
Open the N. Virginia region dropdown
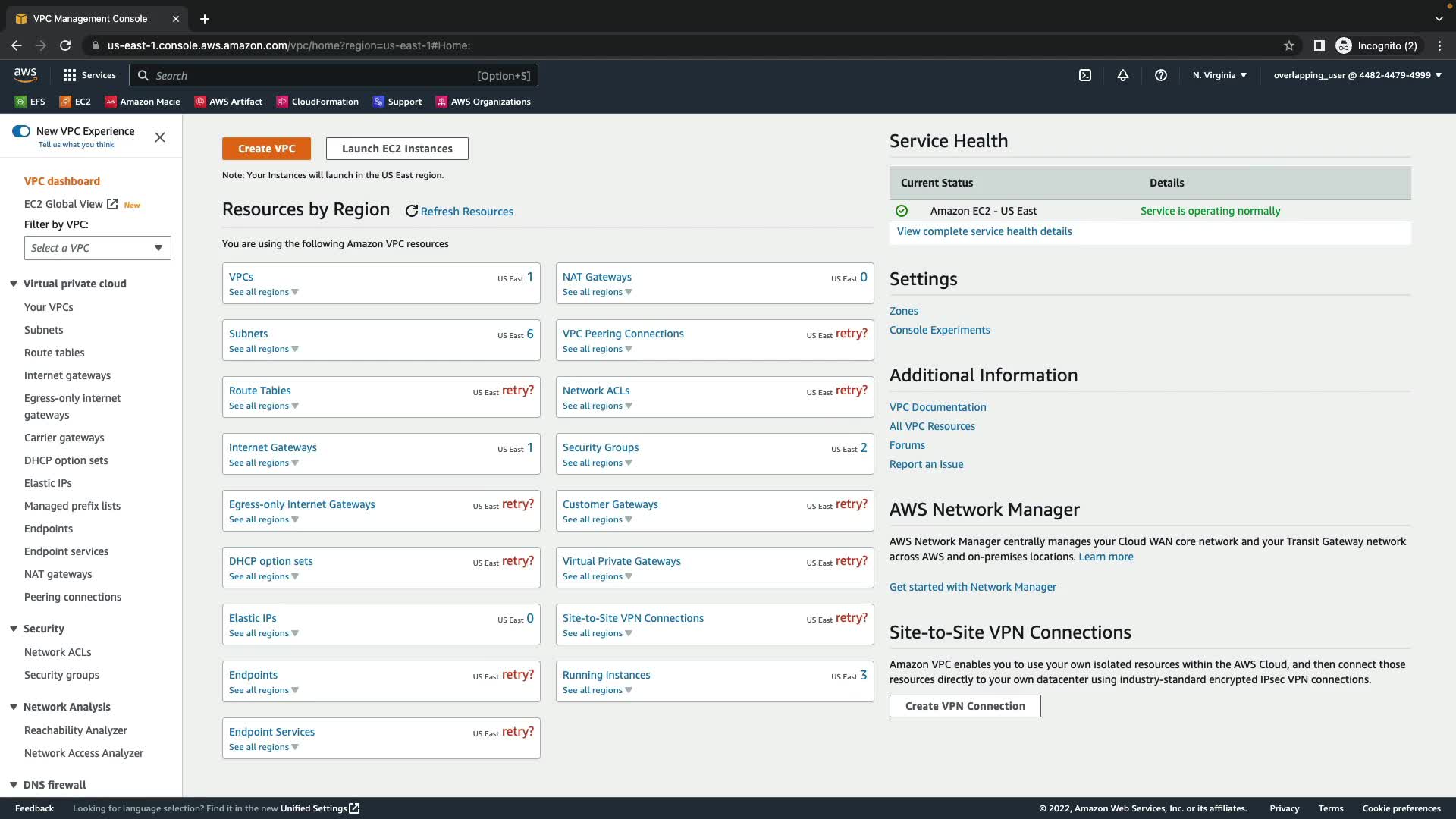[1219, 75]
